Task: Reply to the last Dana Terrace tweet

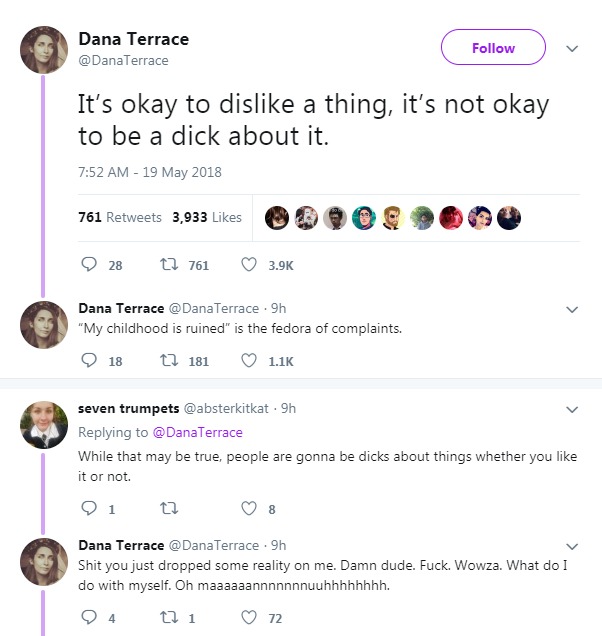Action: pos(88,618)
